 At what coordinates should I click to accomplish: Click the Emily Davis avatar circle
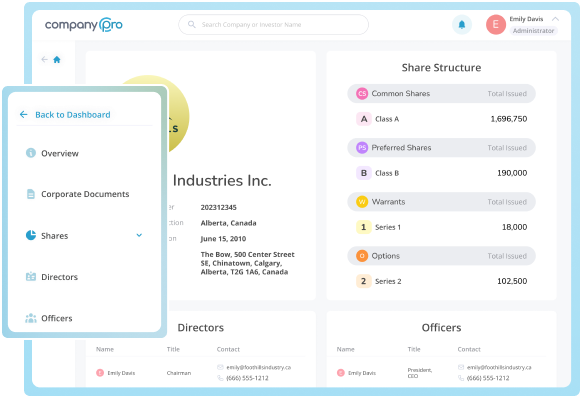coord(496,25)
